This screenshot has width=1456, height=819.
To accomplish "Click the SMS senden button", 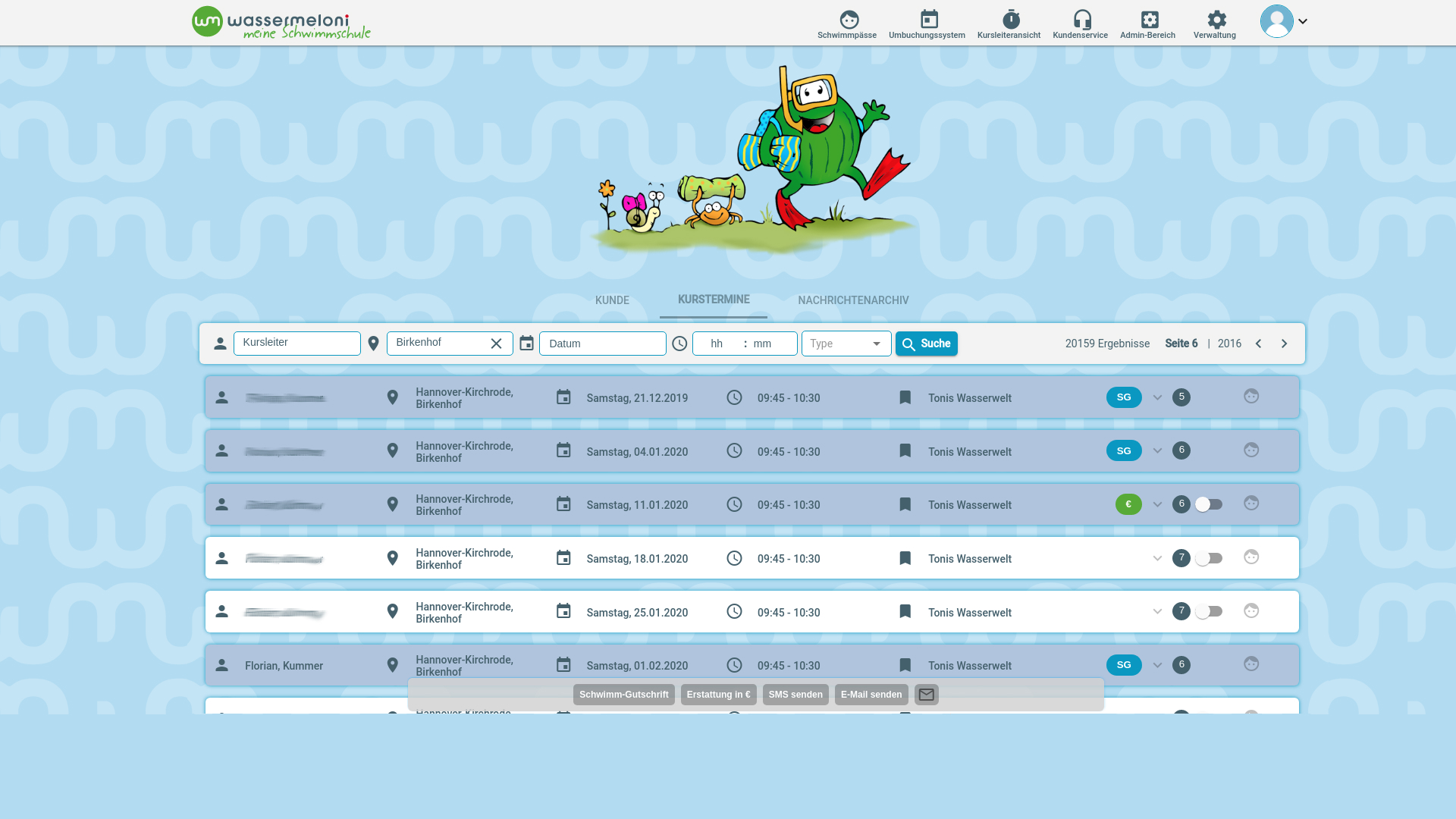I will (795, 695).
